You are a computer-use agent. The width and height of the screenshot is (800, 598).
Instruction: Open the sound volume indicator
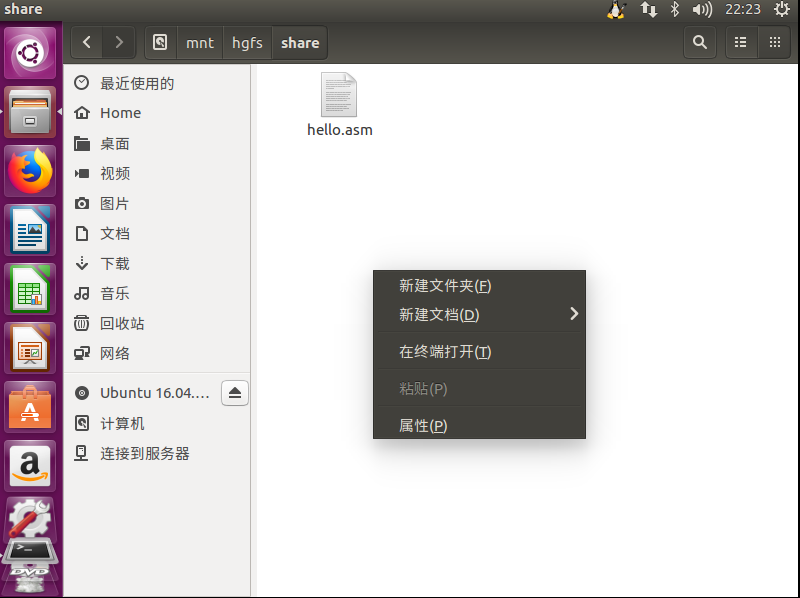702,10
